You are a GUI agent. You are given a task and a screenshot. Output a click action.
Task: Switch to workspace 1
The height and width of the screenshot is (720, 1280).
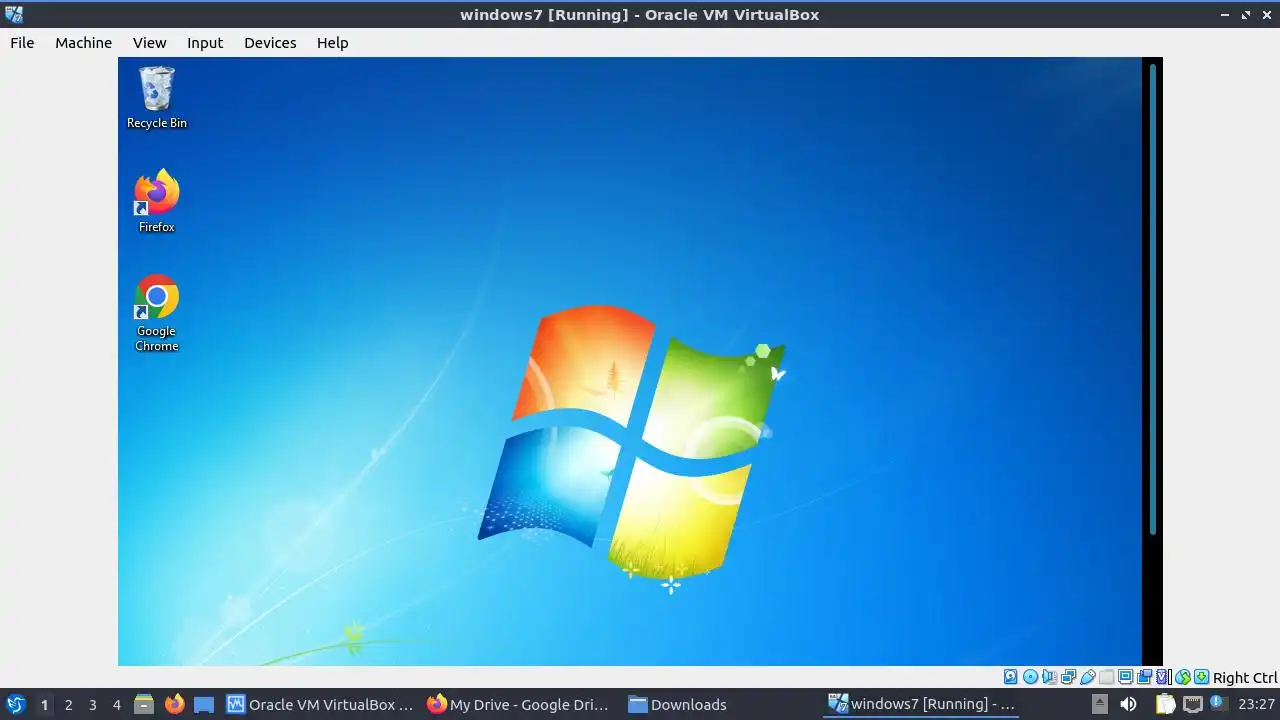click(44, 704)
